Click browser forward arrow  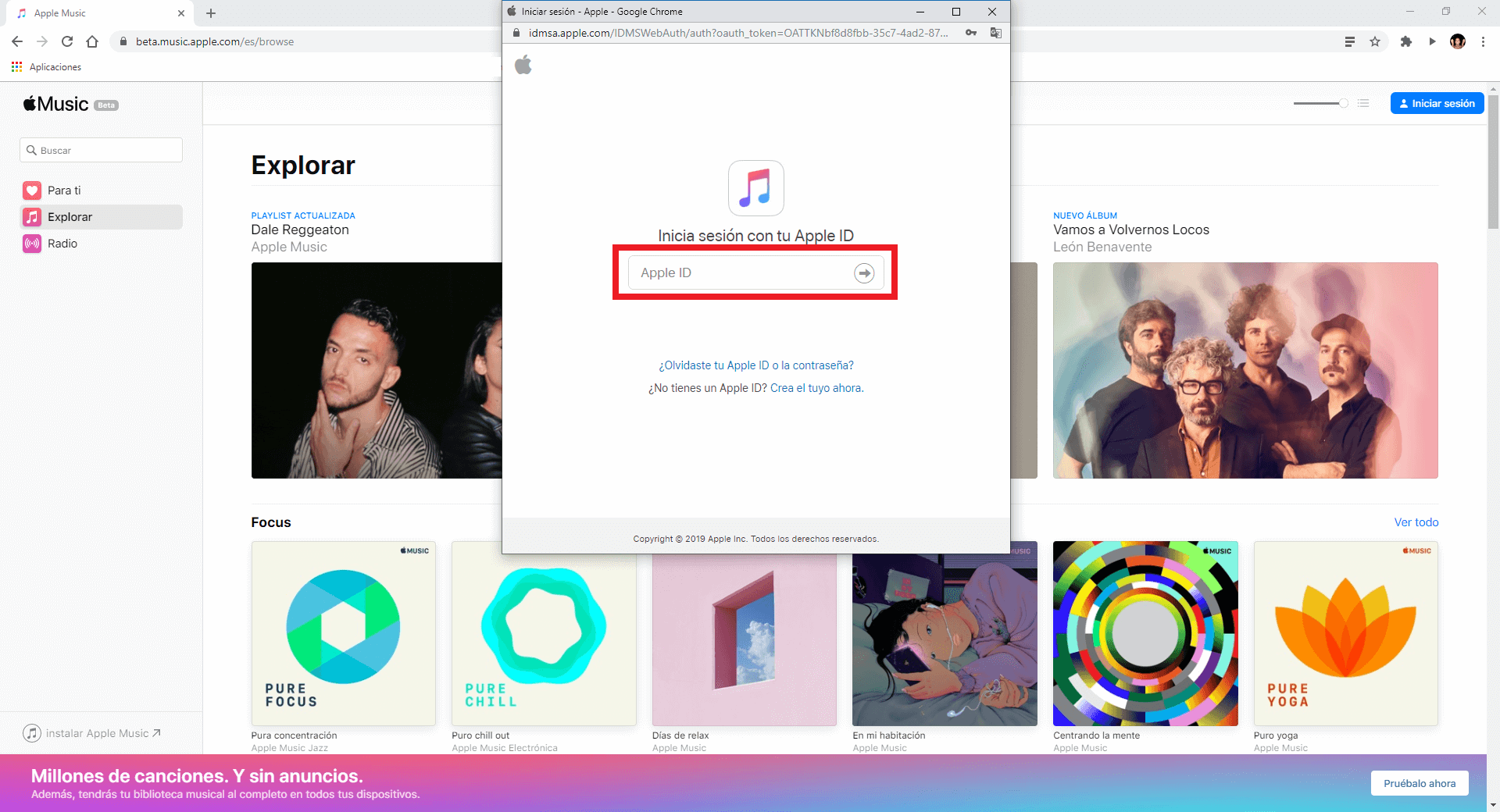tap(42, 41)
